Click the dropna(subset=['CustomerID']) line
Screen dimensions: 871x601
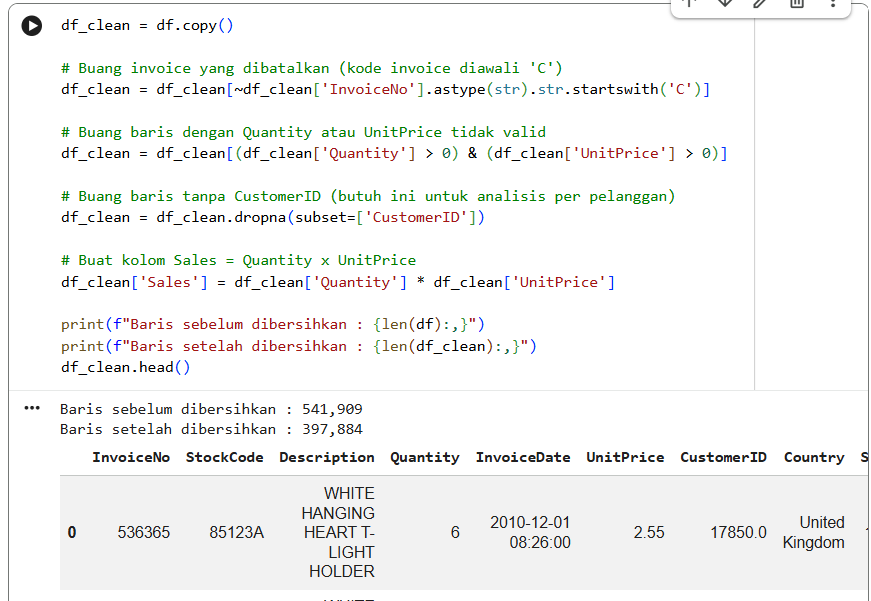tap(273, 217)
